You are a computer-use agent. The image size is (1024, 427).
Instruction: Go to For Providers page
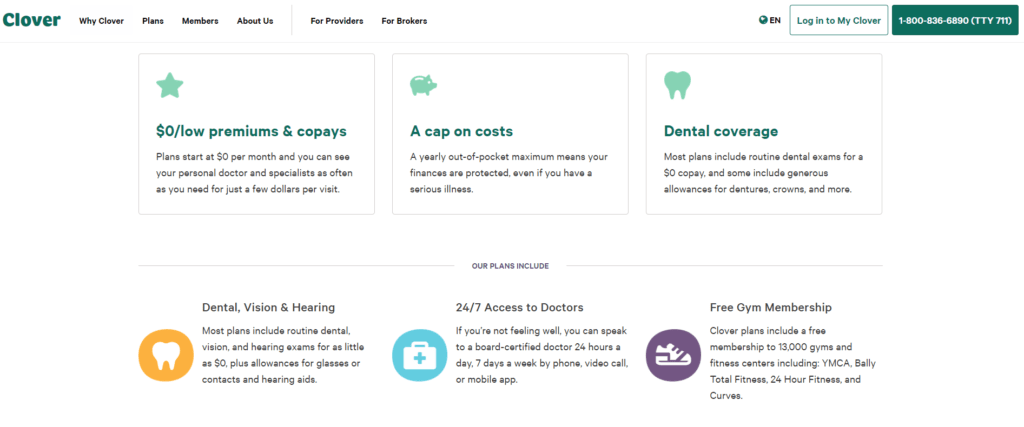click(x=337, y=21)
